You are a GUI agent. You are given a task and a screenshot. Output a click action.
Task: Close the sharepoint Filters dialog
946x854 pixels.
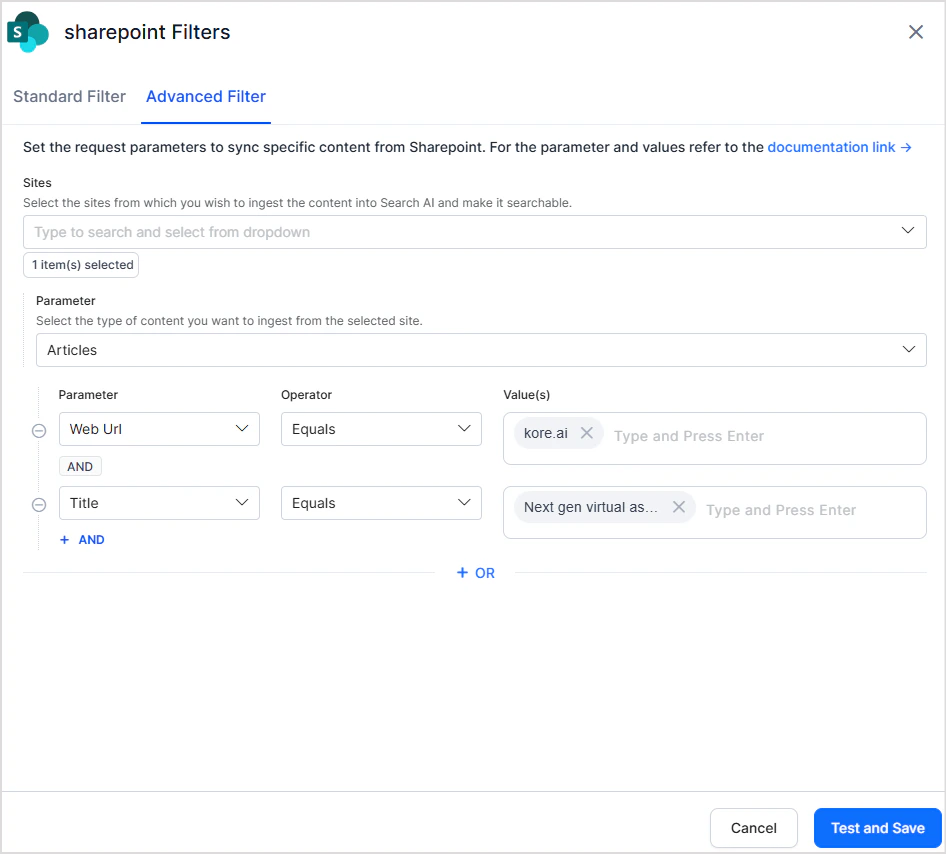tap(915, 32)
